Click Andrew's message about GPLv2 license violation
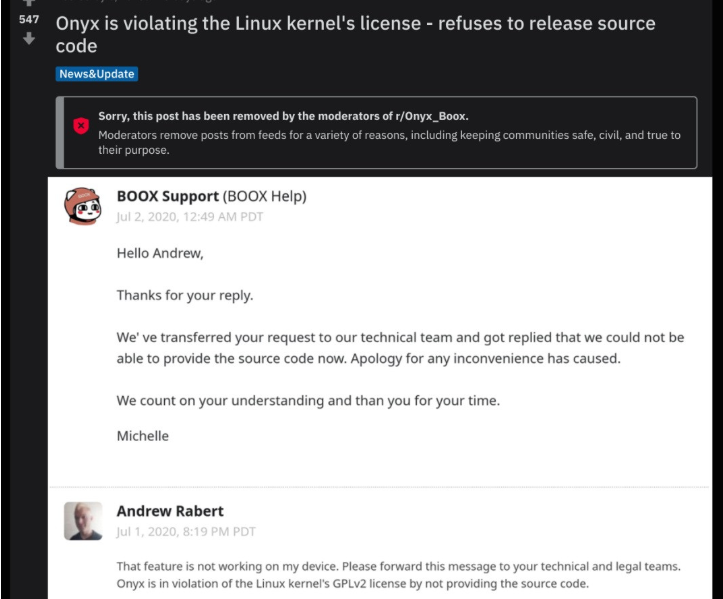The width and height of the screenshot is (723, 599). point(398,575)
